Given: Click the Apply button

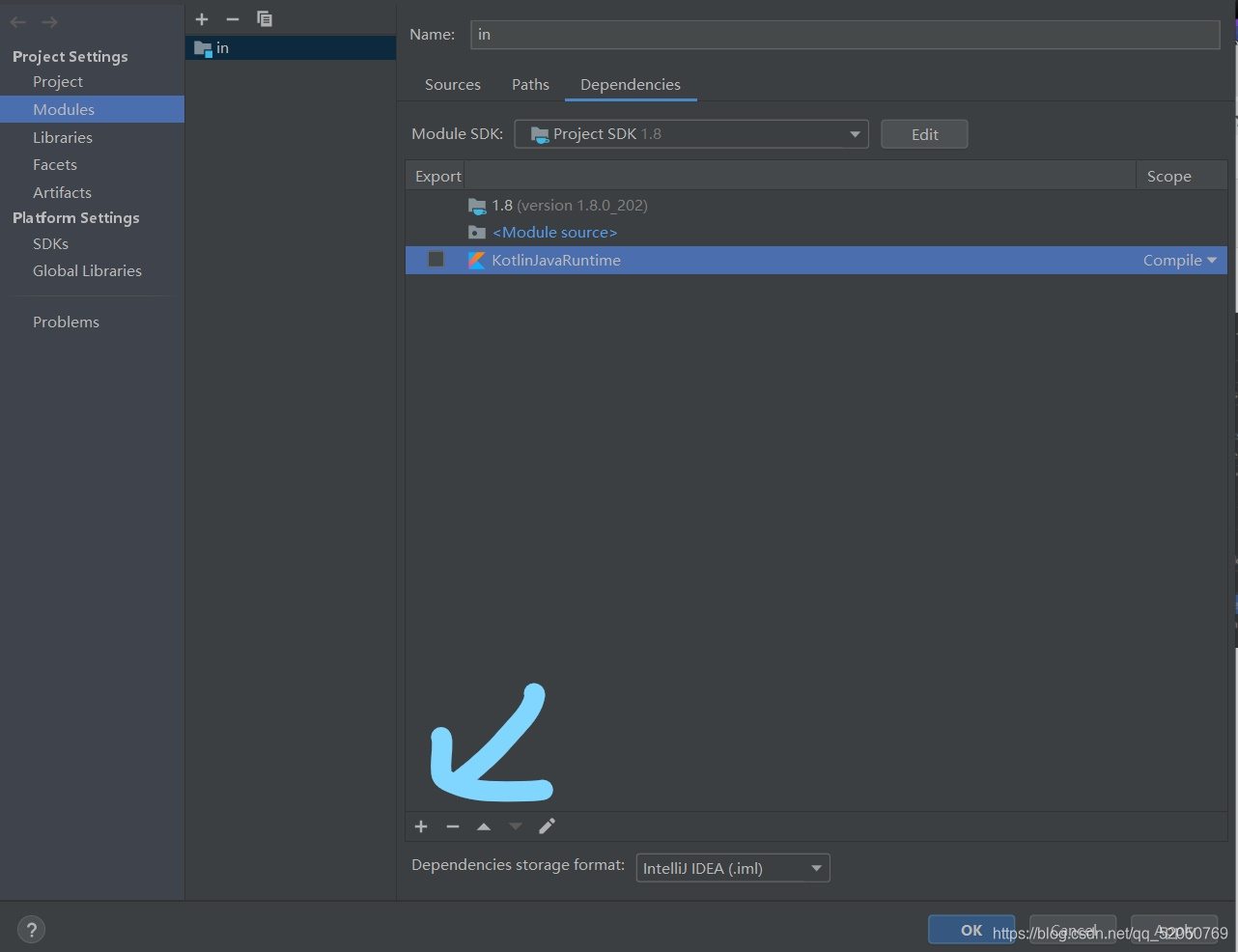Looking at the screenshot, I should tap(1174, 930).
